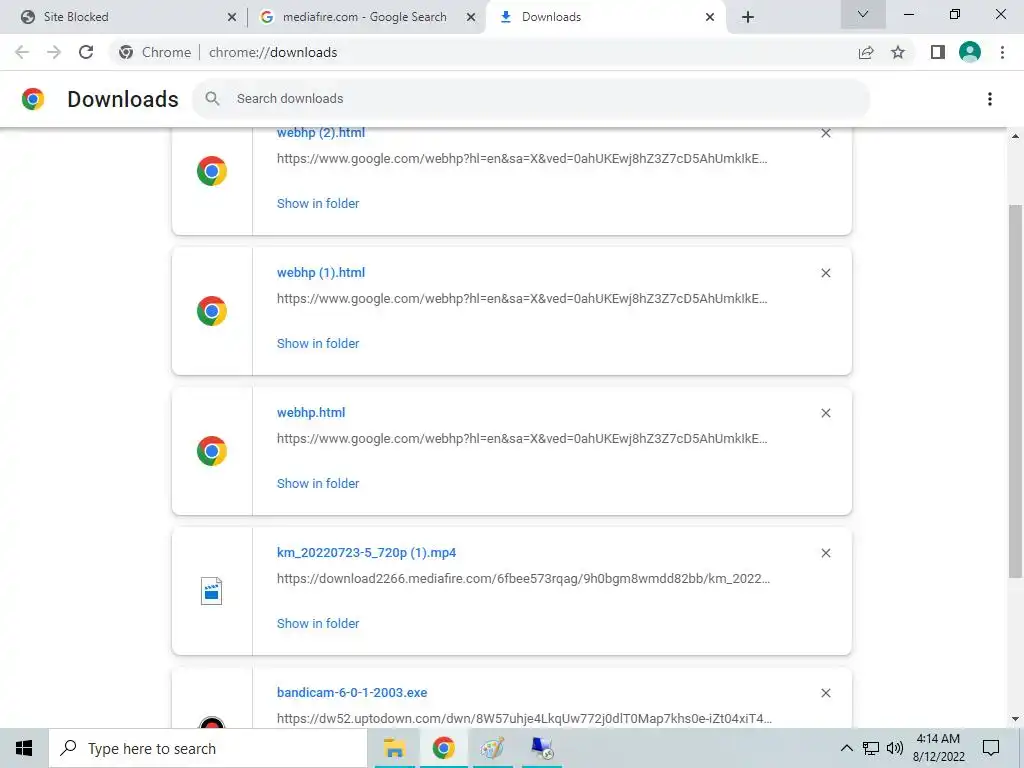Screen dimensions: 1024x768
Task: Click the video file icon of the mp4 download
Action: click(212, 591)
